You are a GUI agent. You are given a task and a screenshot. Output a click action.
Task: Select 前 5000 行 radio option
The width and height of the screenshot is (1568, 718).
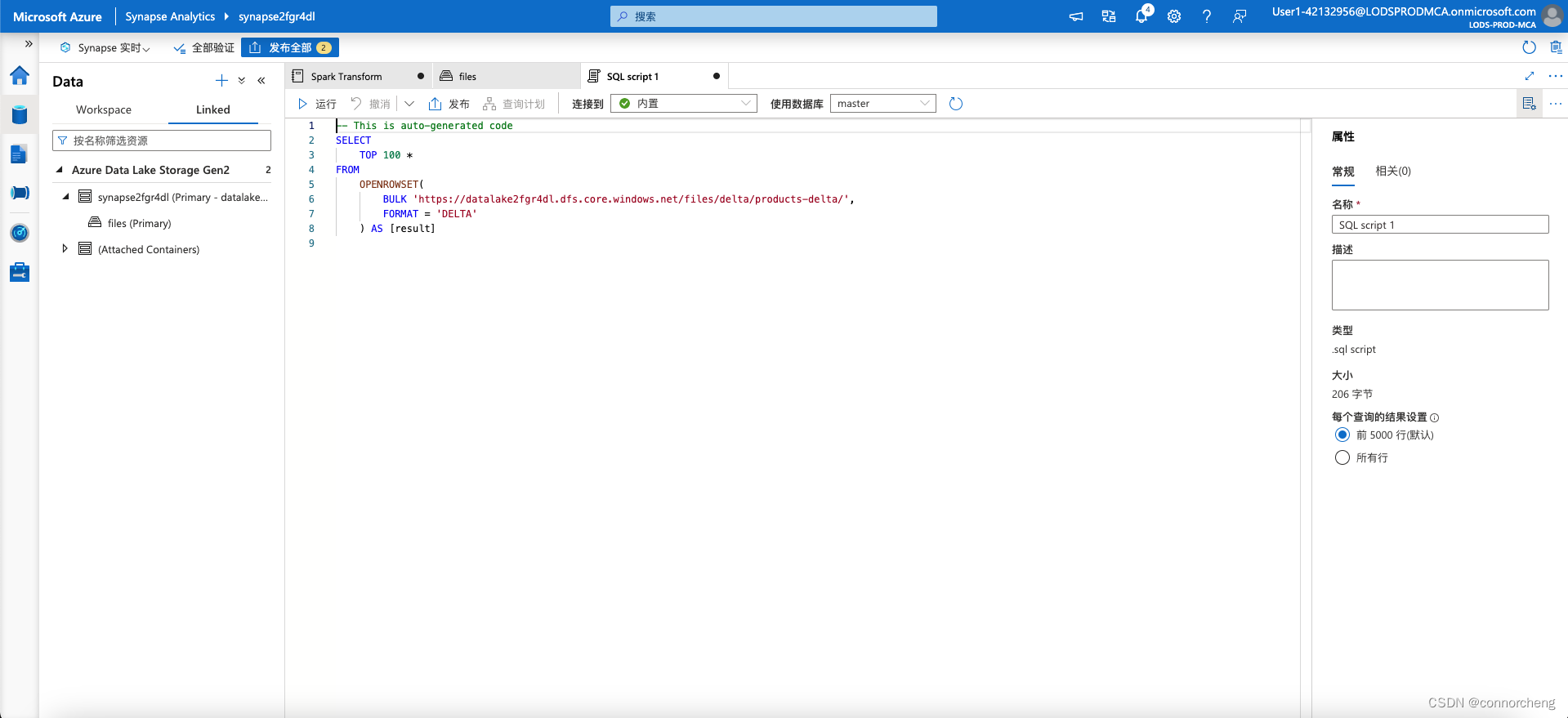(x=1342, y=435)
